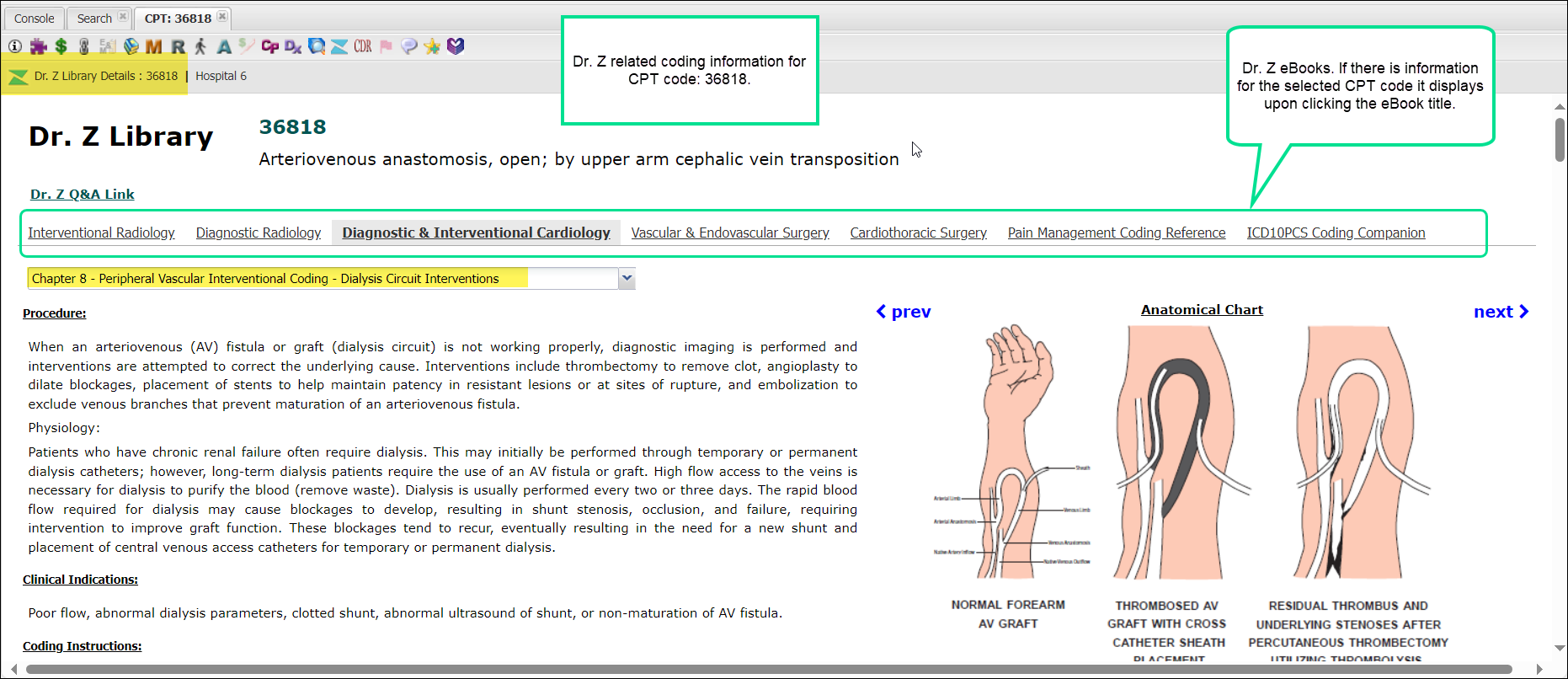Click the CDR toolbar icon
The height and width of the screenshot is (679, 1568).
tap(363, 46)
